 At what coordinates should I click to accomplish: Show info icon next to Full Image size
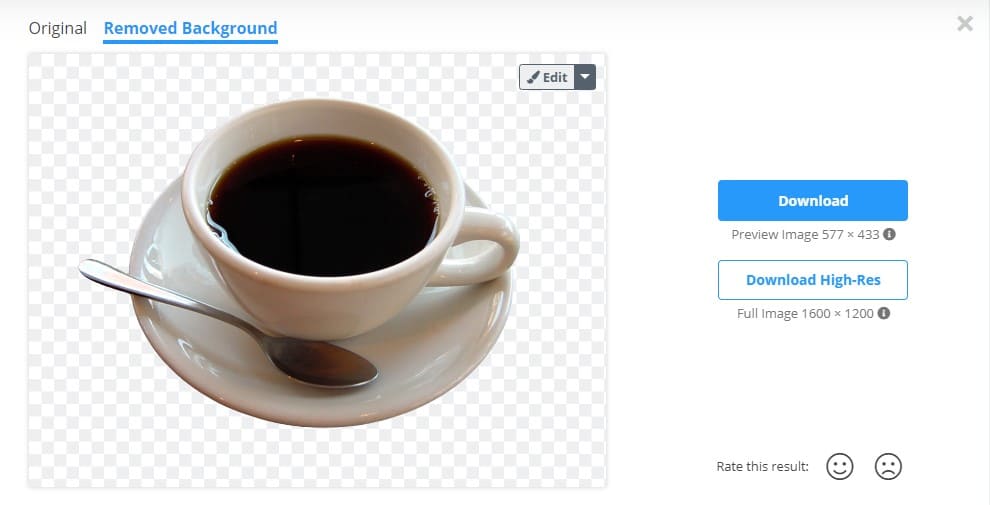tap(884, 313)
